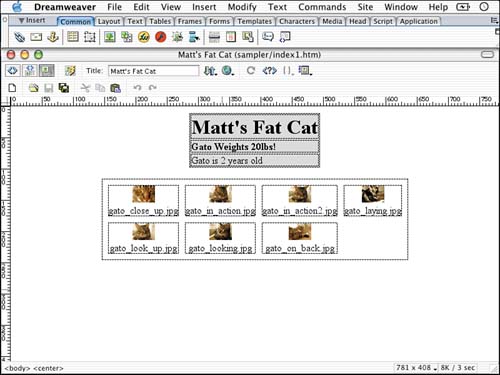The width and height of the screenshot is (500, 375).
Task: Select the Draw Layer tool
Action: tap(89, 37)
